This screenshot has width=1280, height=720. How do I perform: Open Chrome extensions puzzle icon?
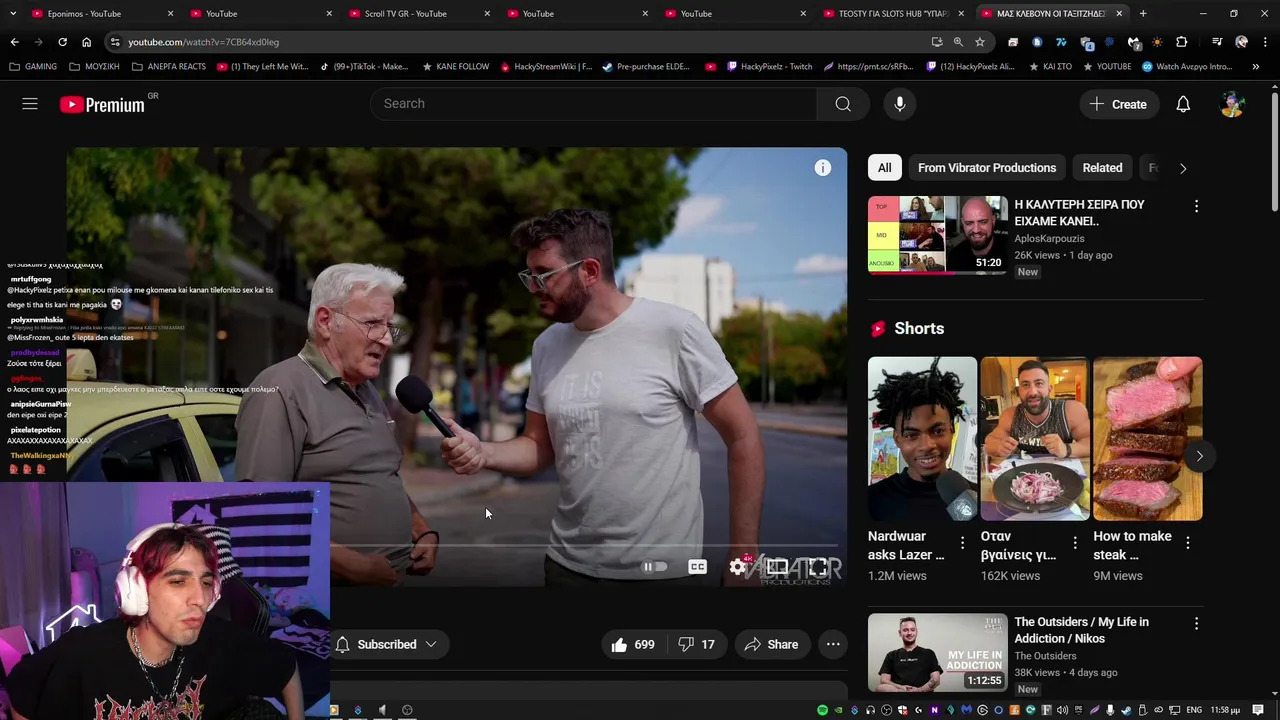coord(1181,42)
